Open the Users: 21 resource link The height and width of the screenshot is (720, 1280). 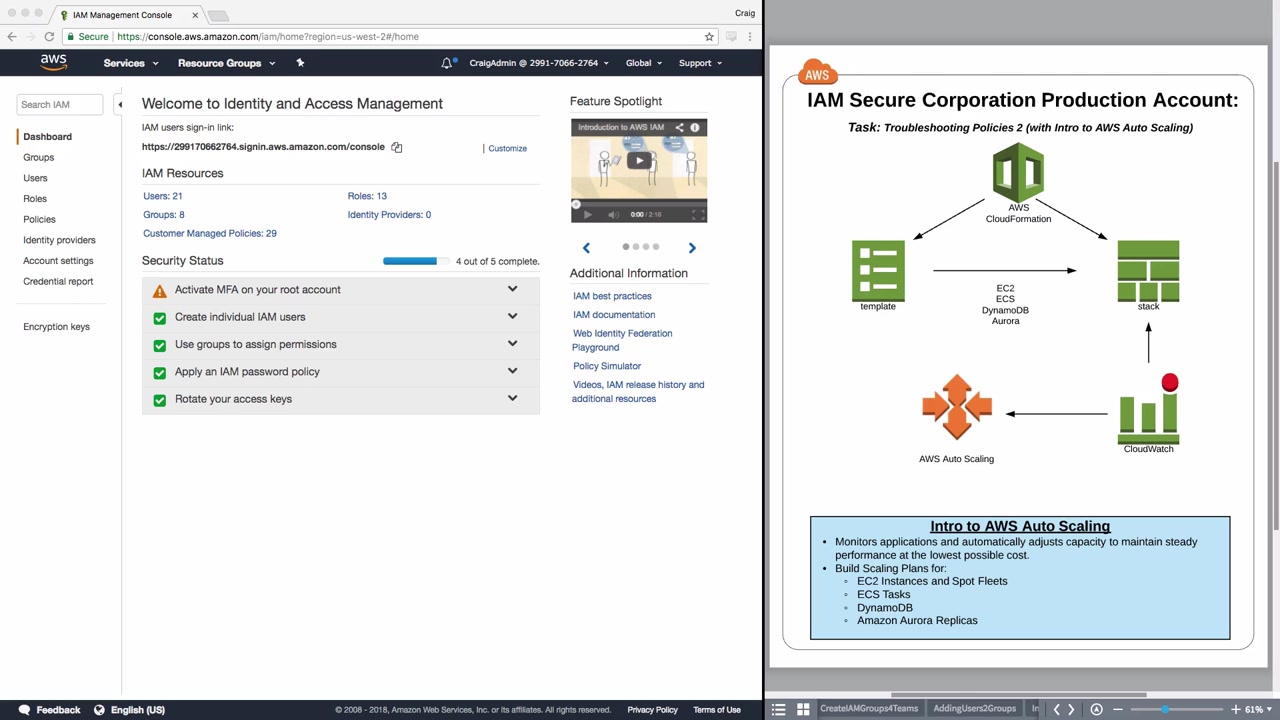(163, 196)
